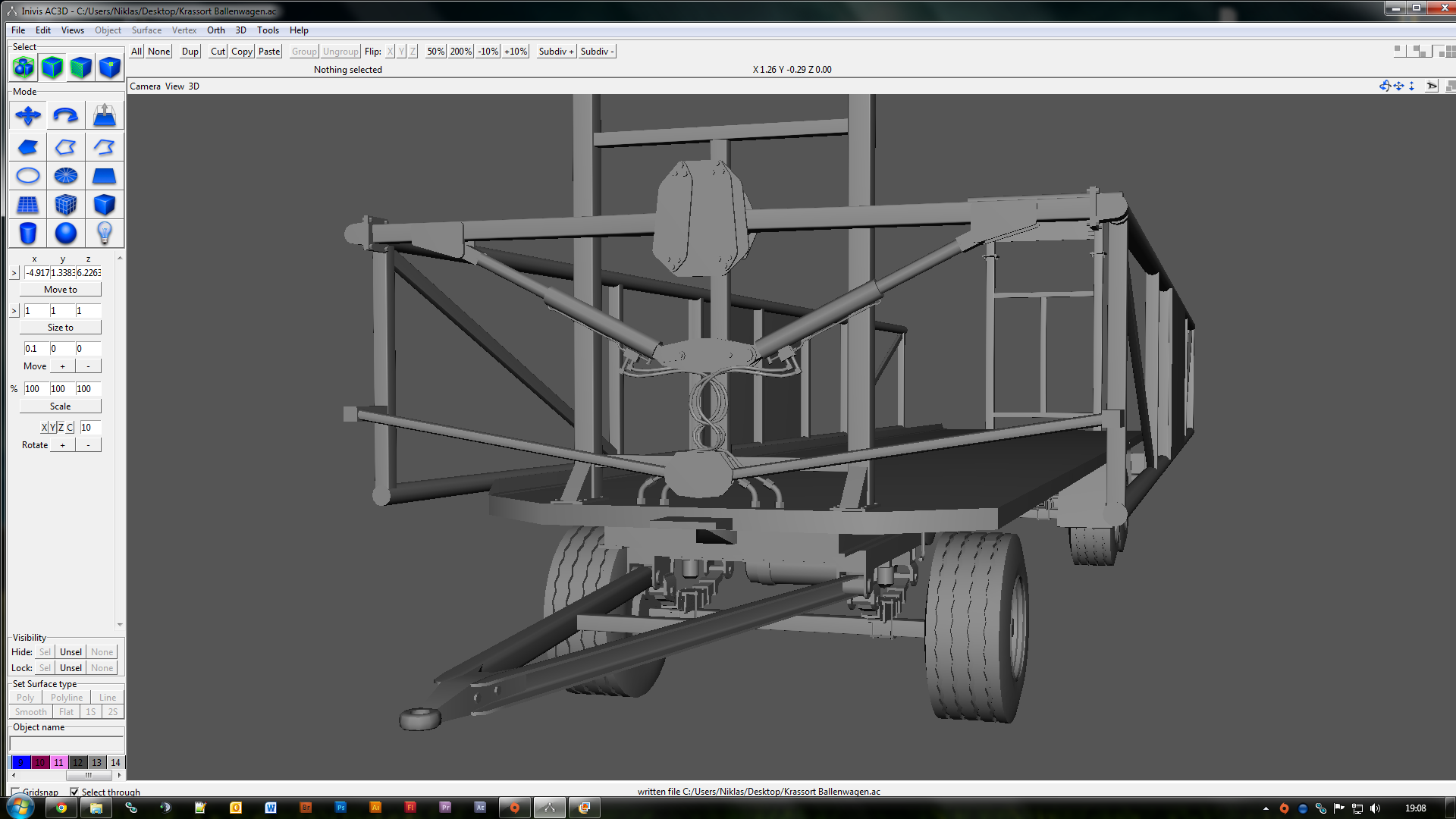Switch to Vertex select mode icon
The image size is (1456, 819).
coord(110,67)
